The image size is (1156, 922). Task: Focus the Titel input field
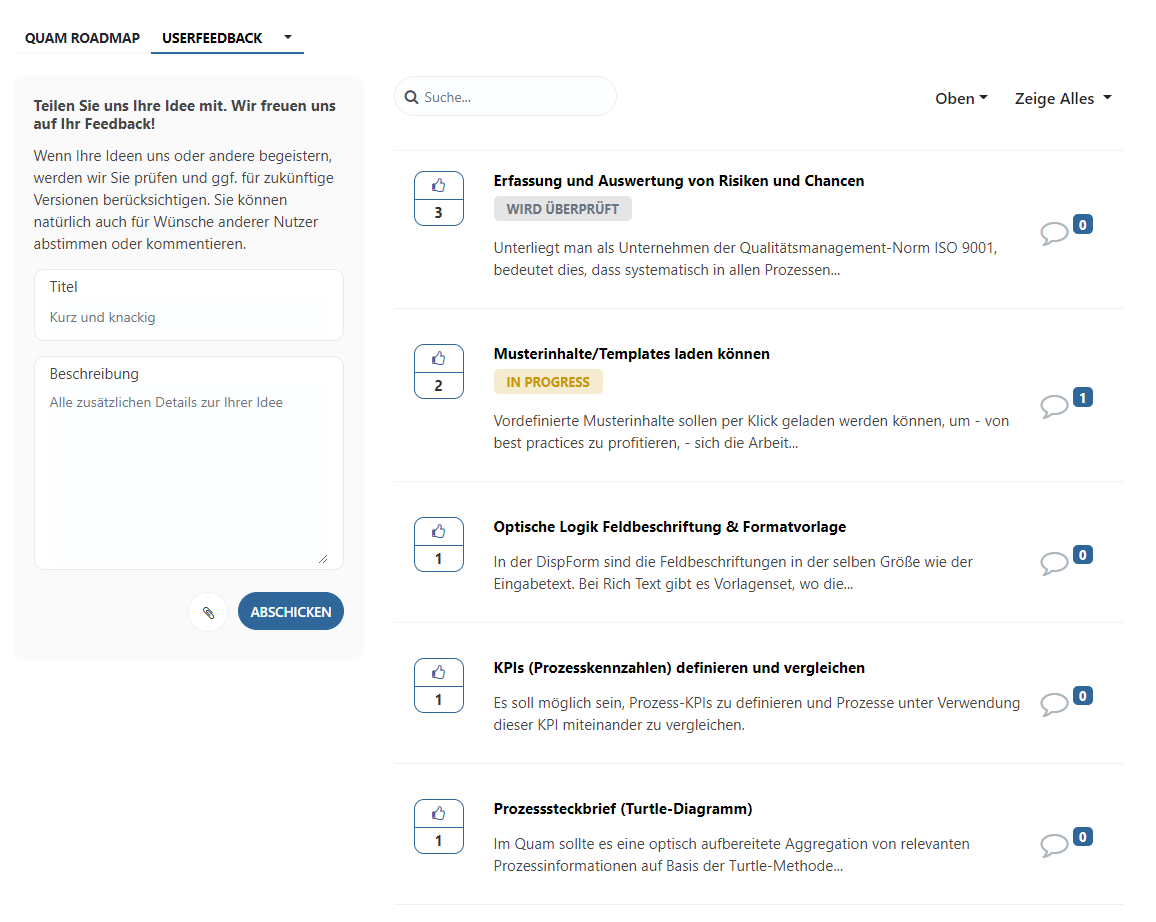point(189,317)
